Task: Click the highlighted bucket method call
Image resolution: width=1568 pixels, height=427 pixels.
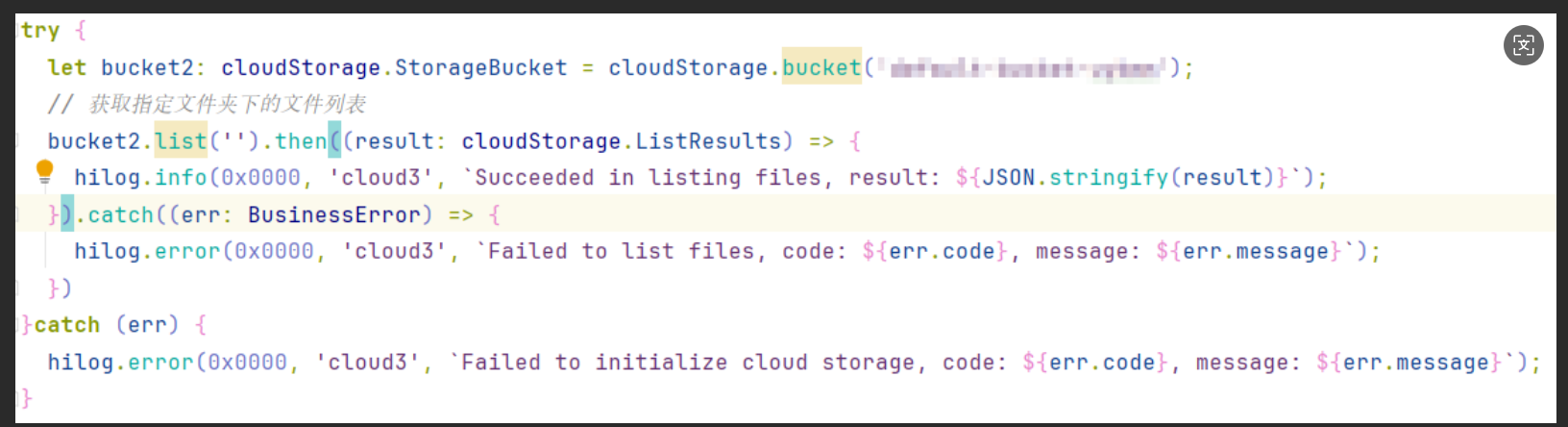Action: coord(821,67)
